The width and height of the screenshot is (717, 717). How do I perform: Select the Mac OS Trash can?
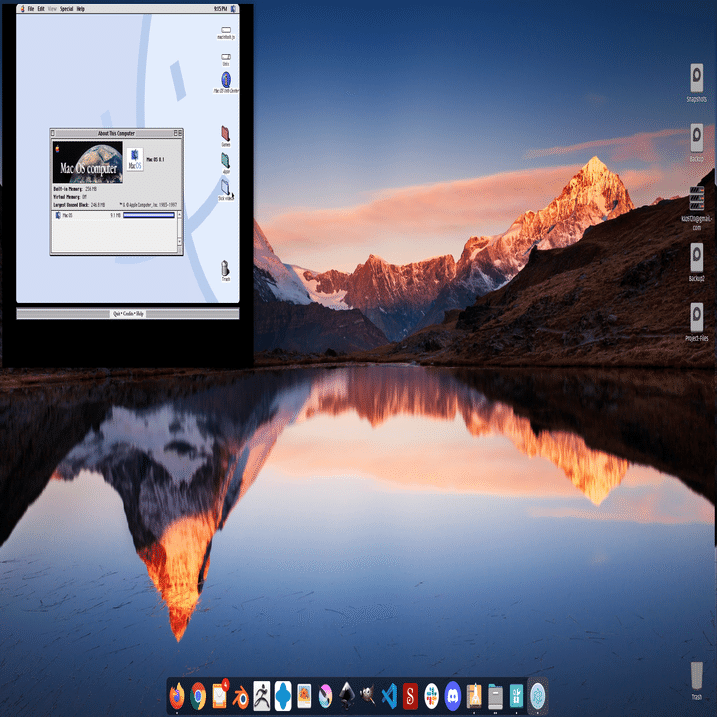(x=225, y=268)
